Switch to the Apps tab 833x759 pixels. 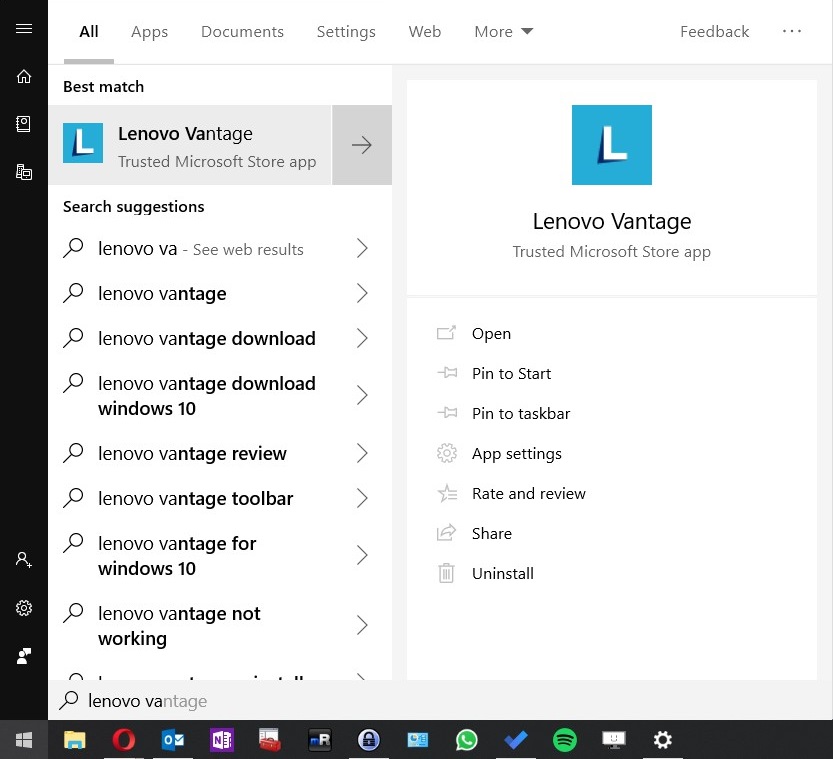pyautogui.click(x=149, y=32)
